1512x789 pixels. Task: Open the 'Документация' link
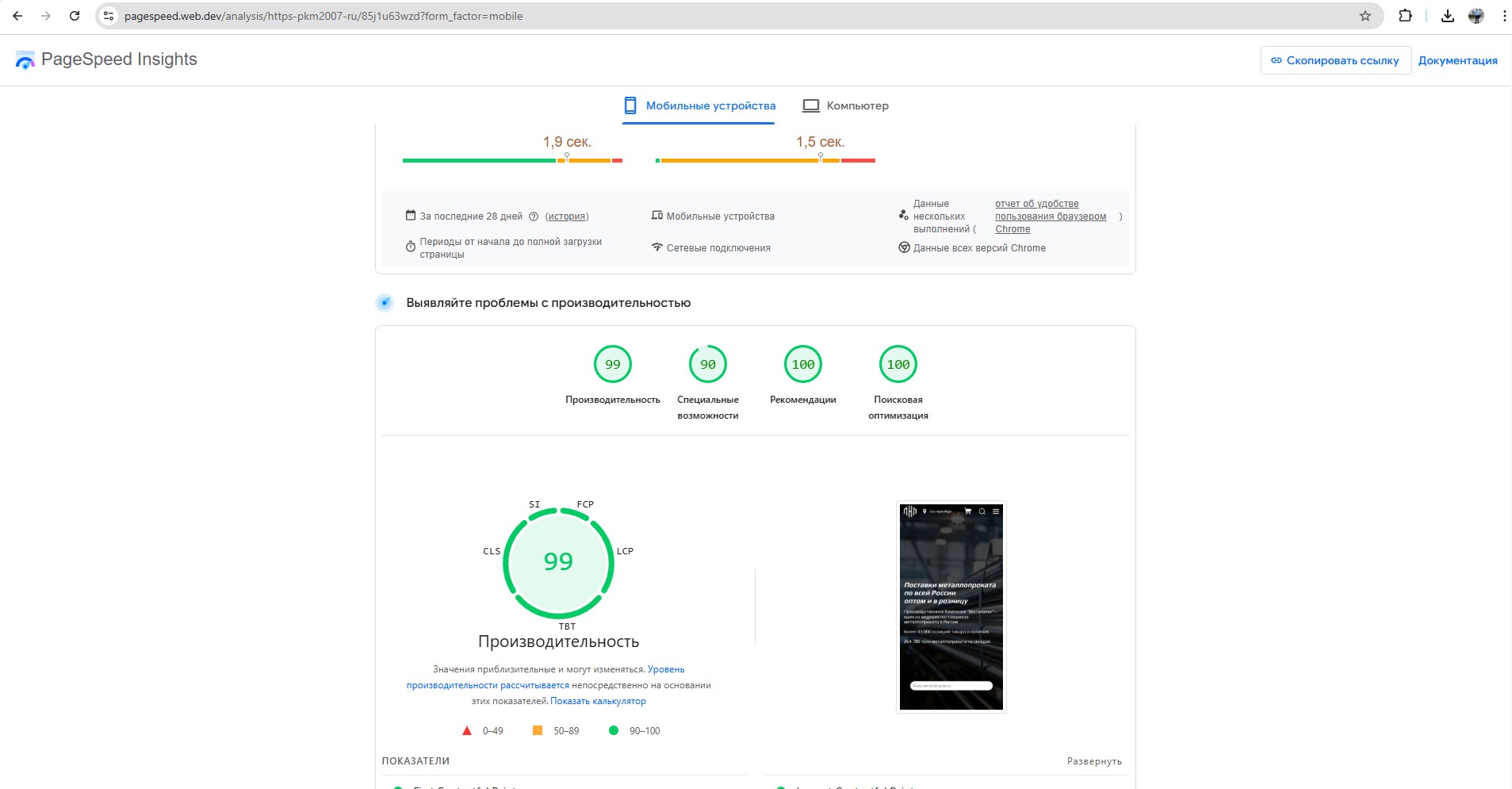1459,59
